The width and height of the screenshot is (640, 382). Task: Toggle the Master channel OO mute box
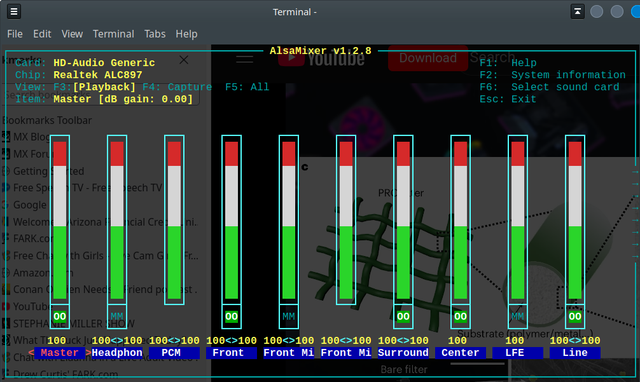click(60, 316)
